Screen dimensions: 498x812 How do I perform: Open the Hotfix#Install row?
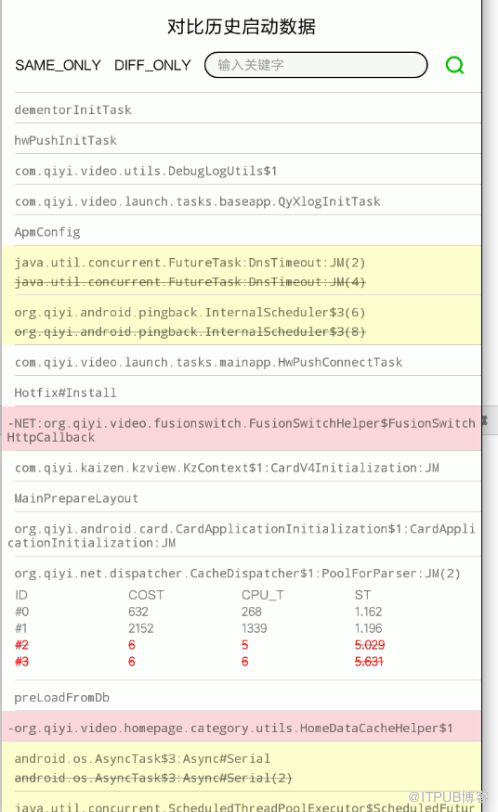coord(241,392)
